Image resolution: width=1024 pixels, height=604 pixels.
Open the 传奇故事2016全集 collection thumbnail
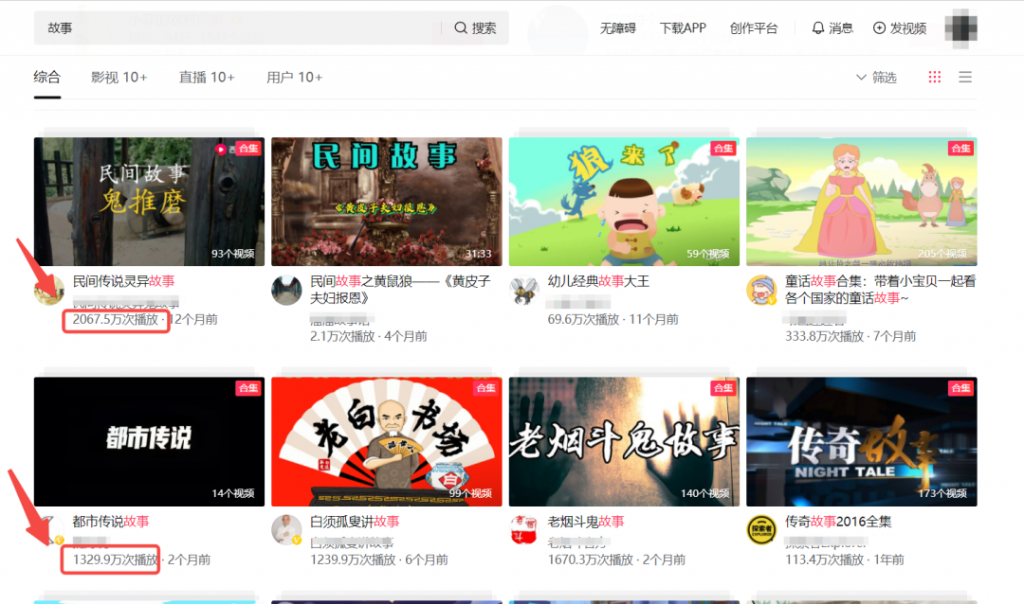coord(862,441)
